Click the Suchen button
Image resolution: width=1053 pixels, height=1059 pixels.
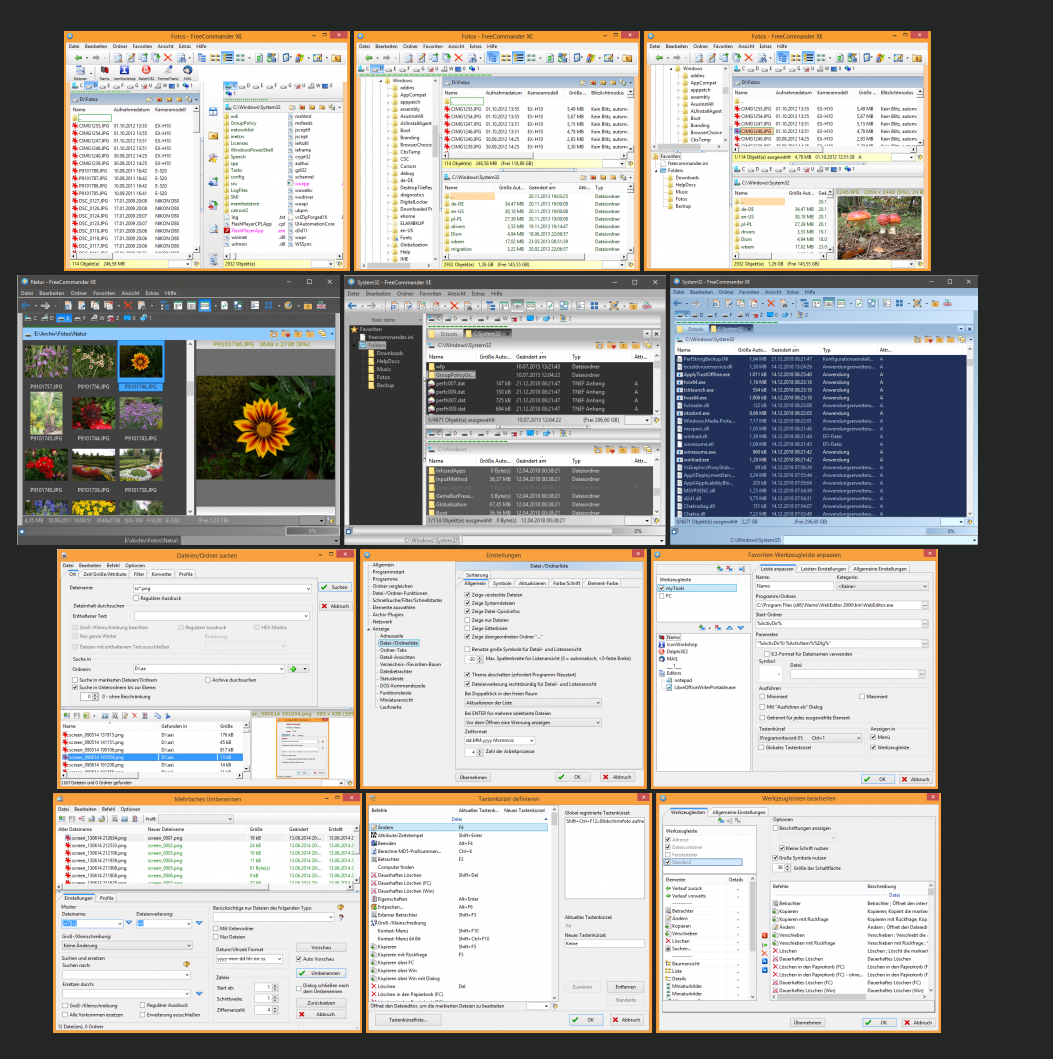coord(334,587)
